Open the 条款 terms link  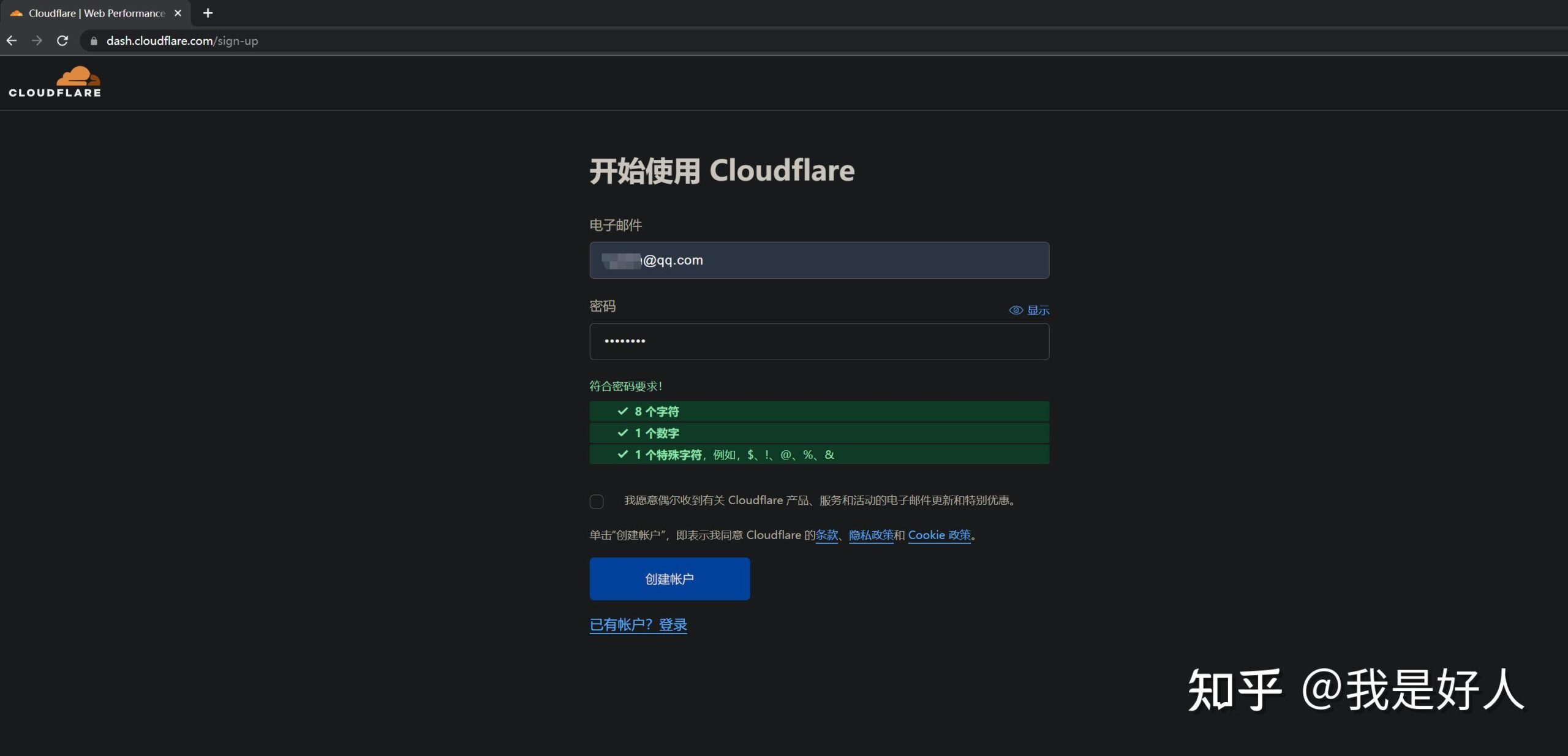(826, 535)
